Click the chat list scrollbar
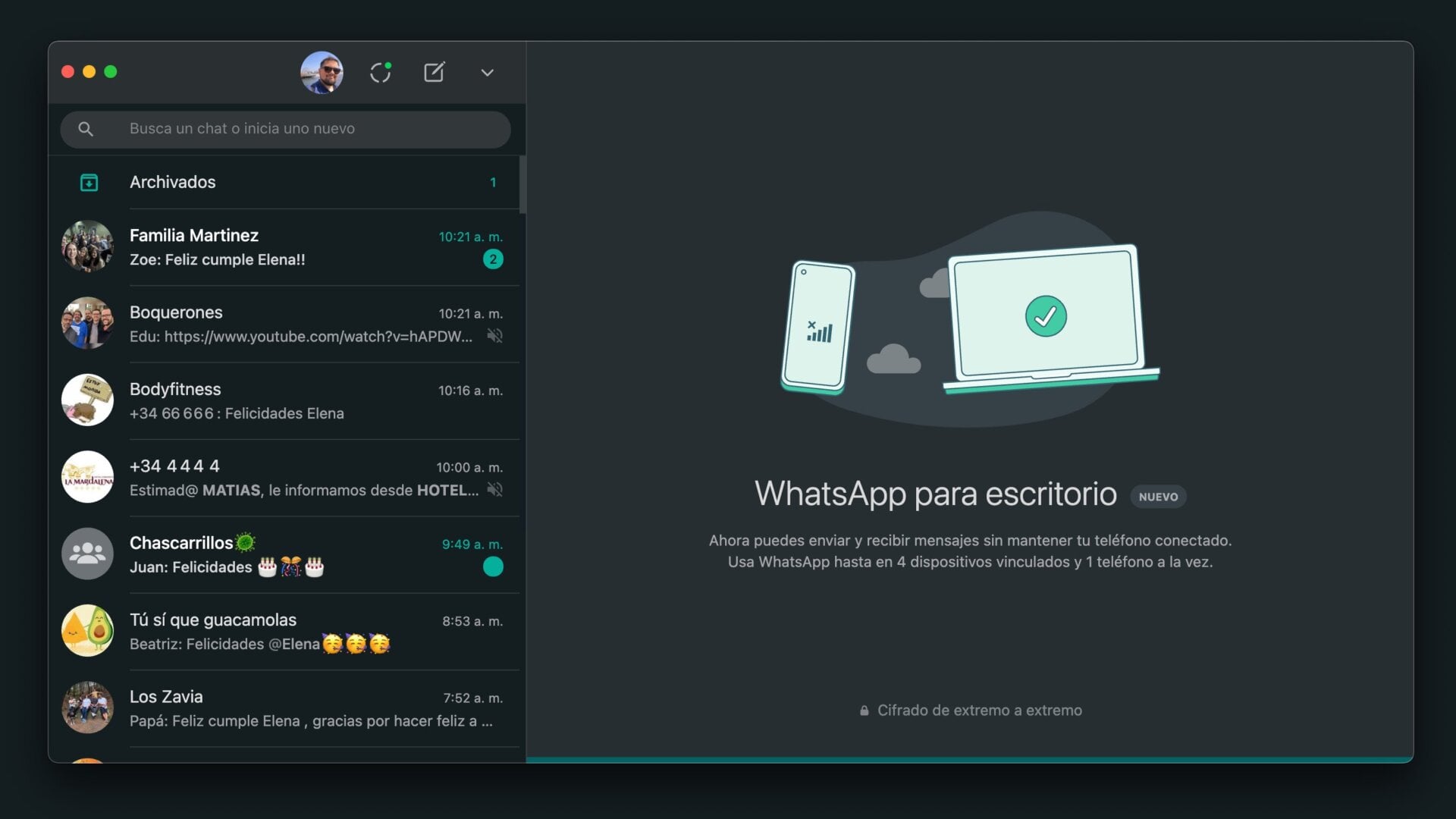The width and height of the screenshot is (1456, 819). pos(522,186)
